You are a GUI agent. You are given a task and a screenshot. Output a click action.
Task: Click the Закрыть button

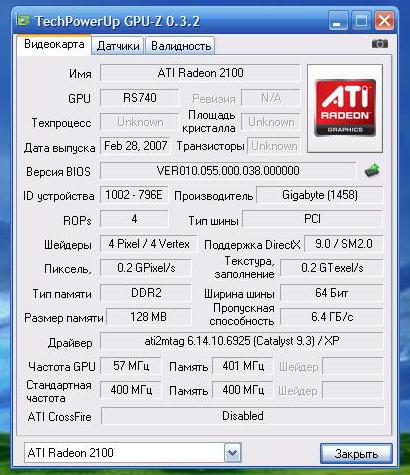click(x=356, y=453)
